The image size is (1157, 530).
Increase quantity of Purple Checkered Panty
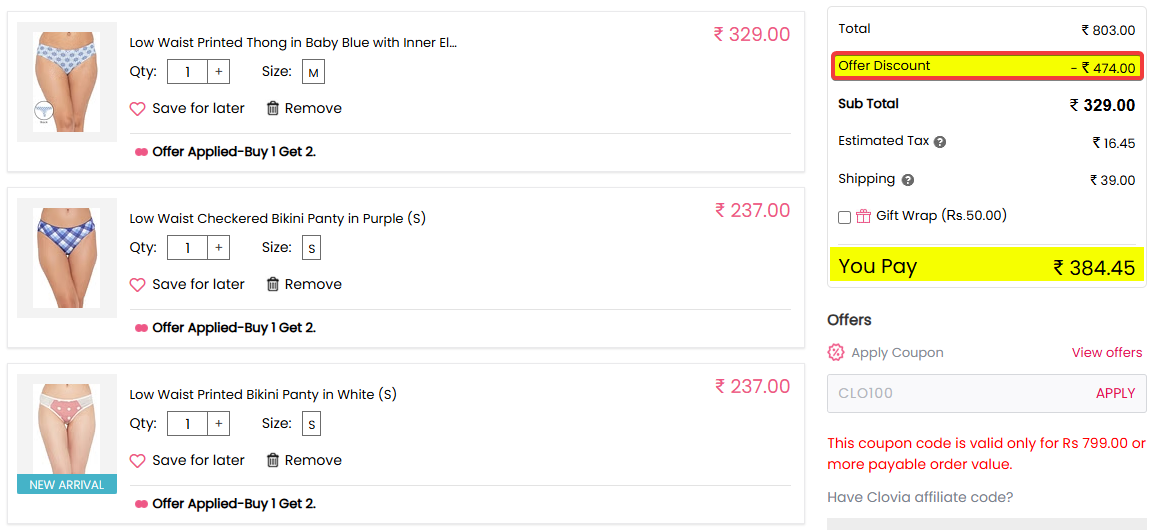tap(219, 248)
